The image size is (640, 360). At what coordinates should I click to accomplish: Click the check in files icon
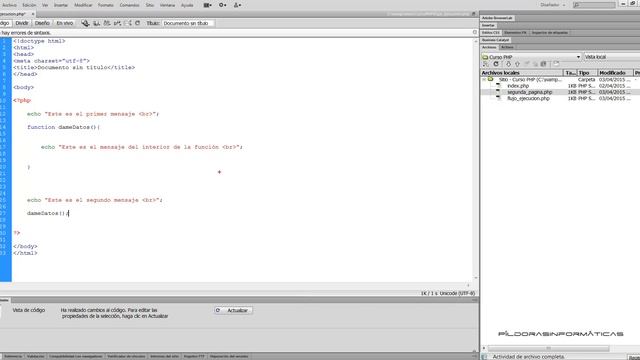(535, 64)
